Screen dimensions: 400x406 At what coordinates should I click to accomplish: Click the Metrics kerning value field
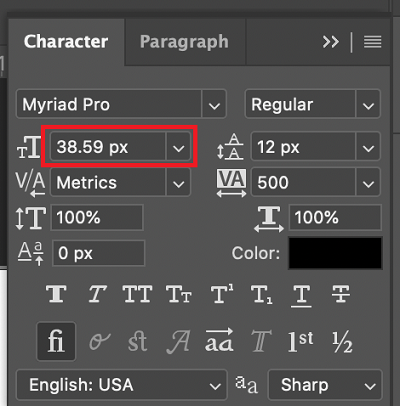[108, 183]
